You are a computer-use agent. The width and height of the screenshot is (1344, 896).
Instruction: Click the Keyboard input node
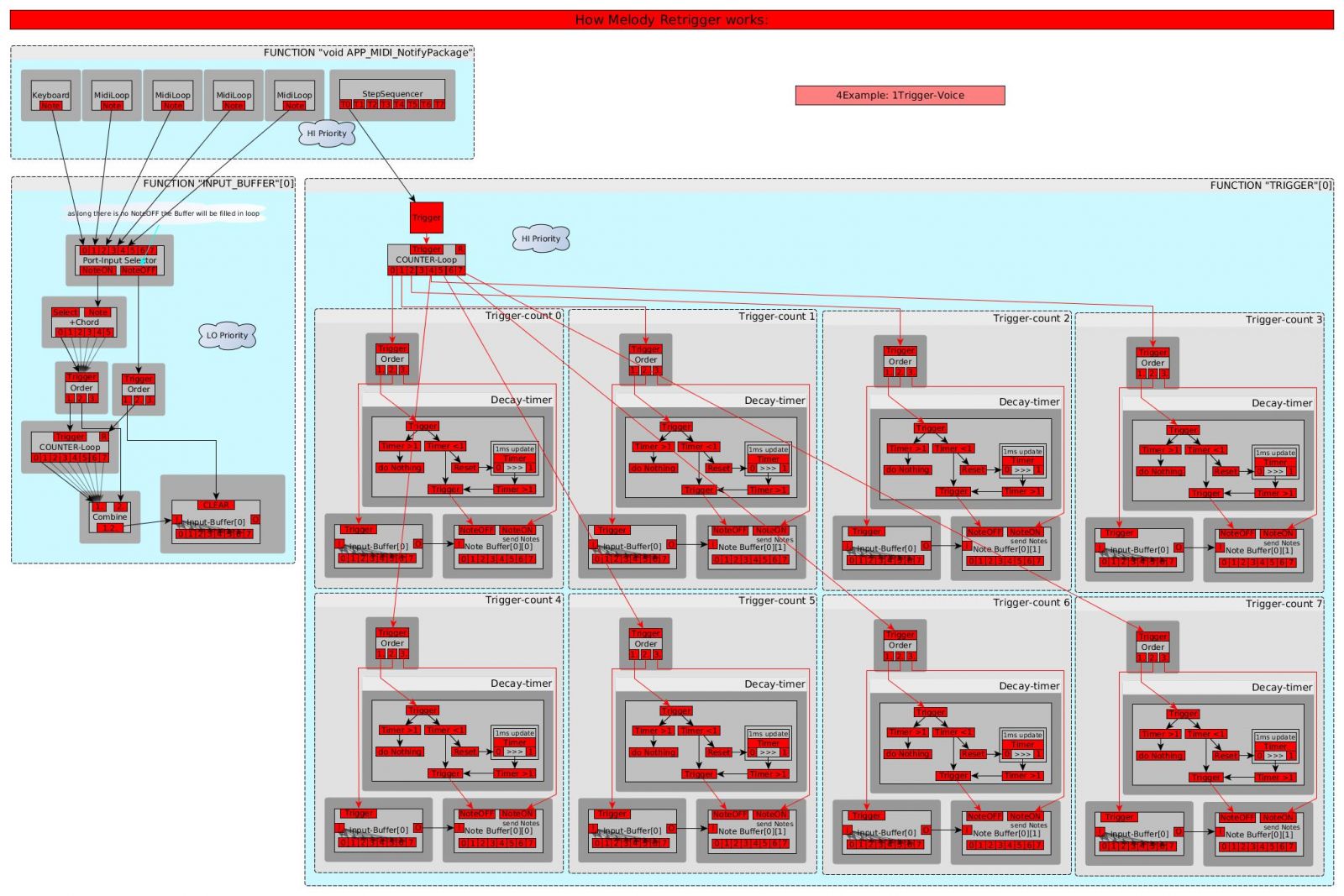[x=50, y=94]
